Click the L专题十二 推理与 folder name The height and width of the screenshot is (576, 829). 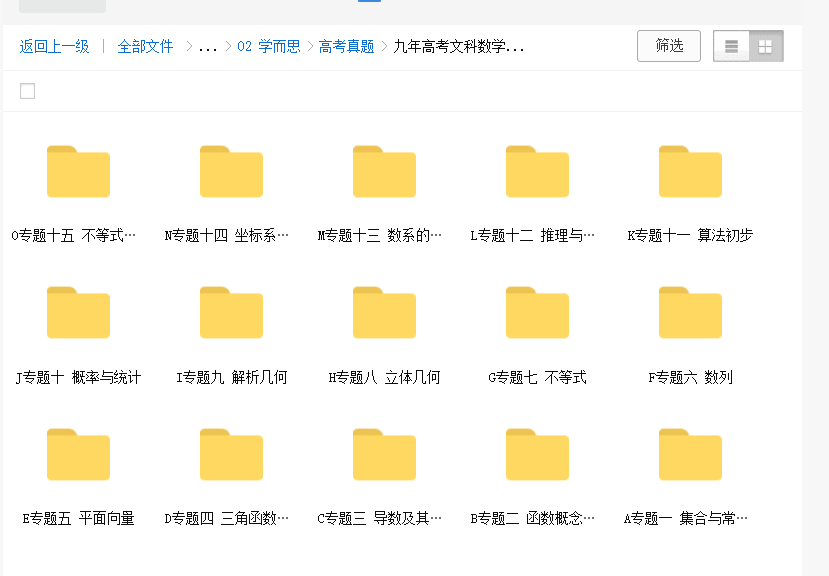(532, 235)
